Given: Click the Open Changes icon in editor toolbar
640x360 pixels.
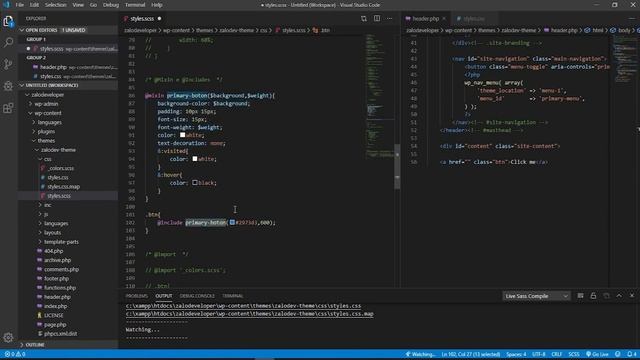Looking at the screenshot, I should (x=364, y=18).
